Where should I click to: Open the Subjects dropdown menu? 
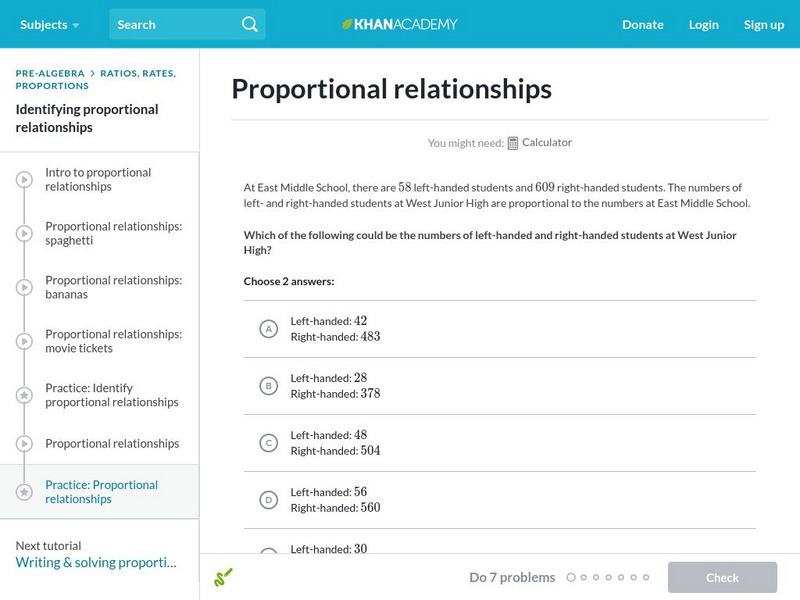click(x=49, y=24)
